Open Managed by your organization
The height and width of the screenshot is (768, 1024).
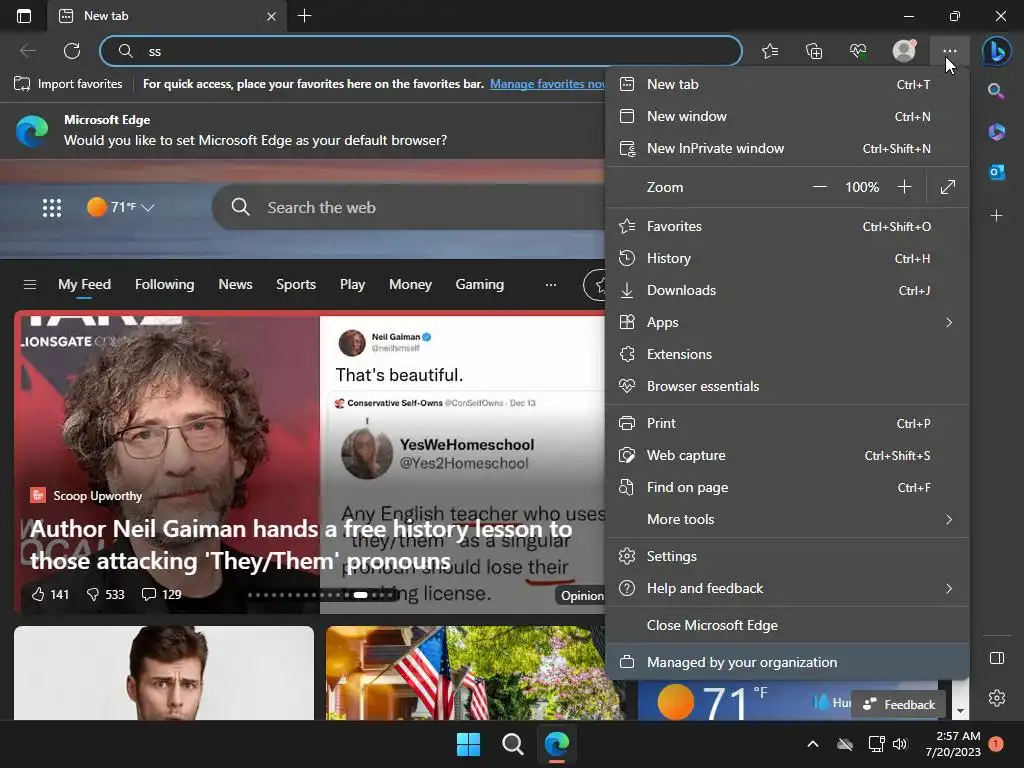[x=787, y=662]
